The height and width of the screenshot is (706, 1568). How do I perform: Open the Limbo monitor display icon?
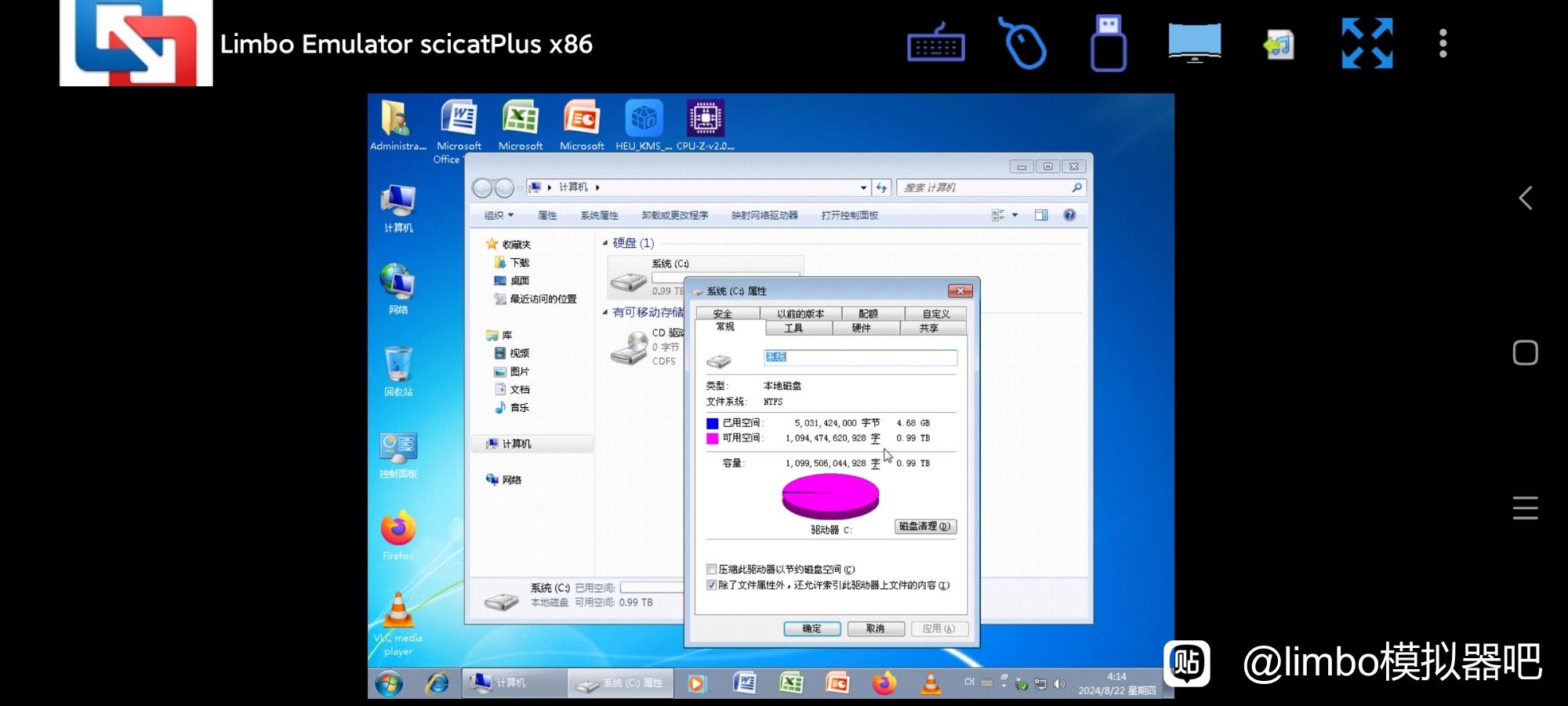[1194, 42]
